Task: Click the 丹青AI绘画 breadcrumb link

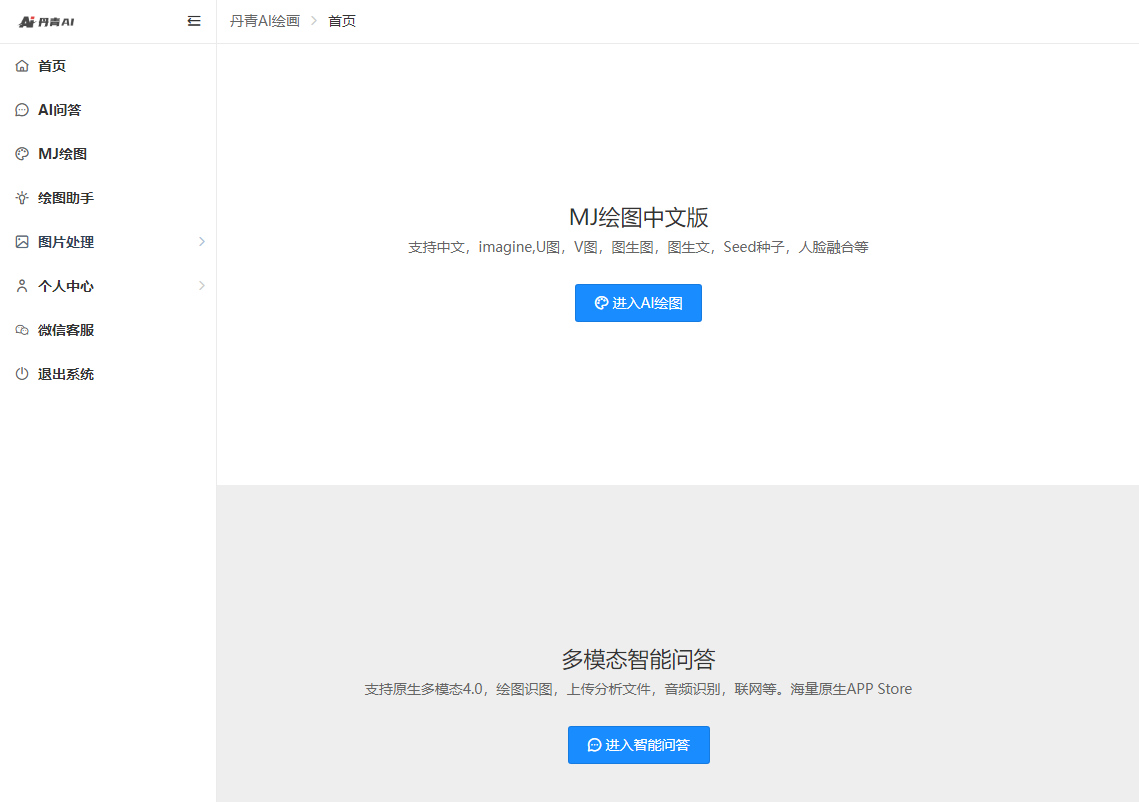Action: tap(265, 21)
